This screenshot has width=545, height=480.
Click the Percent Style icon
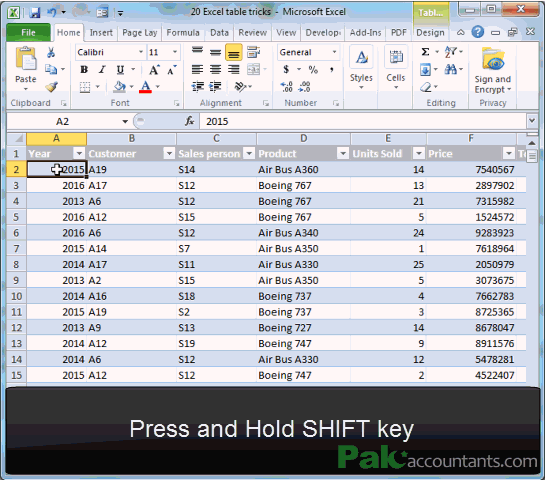pyautogui.click(x=313, y=70)
